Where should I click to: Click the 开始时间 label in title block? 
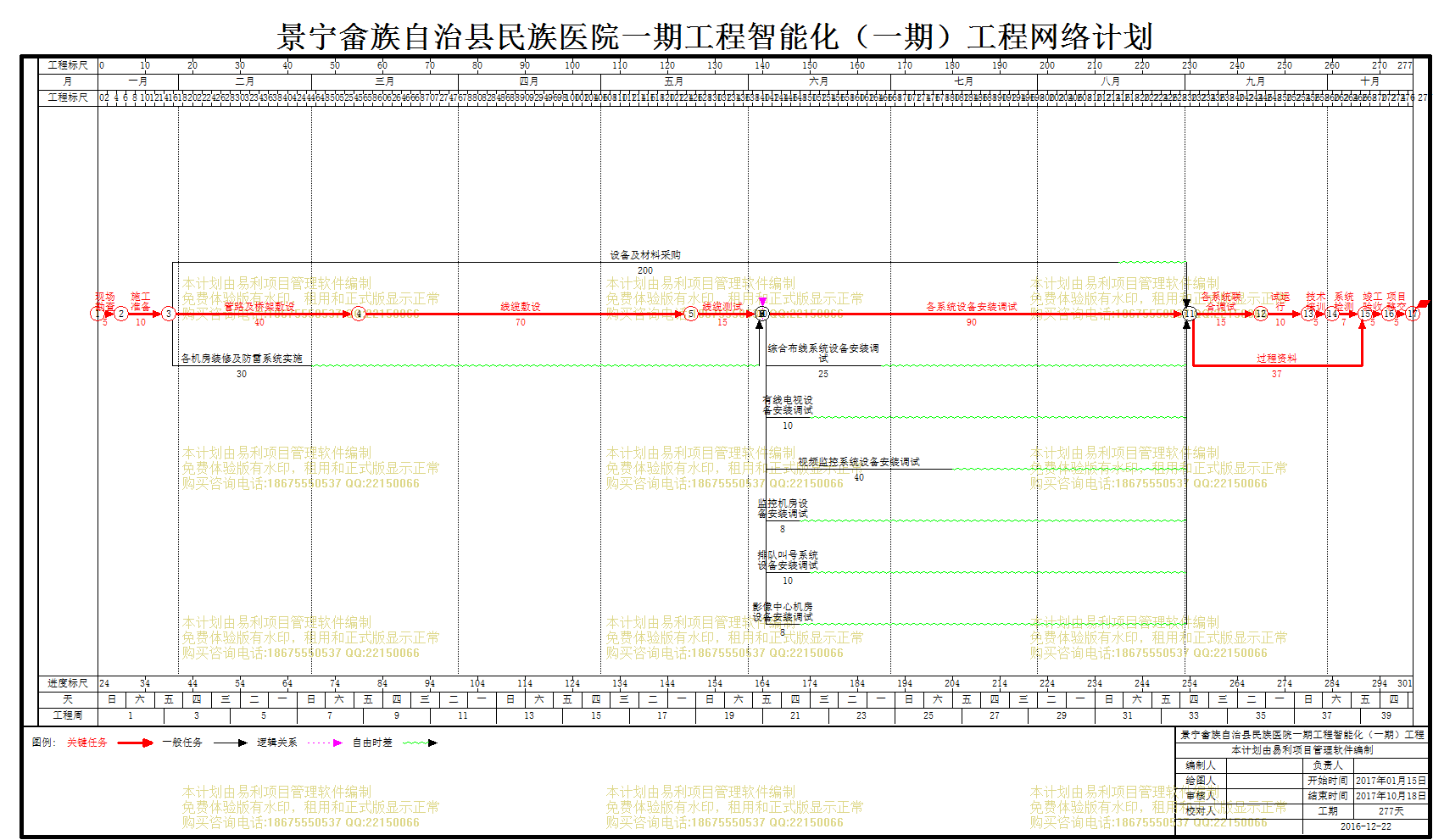click(x=1328, y=781)
